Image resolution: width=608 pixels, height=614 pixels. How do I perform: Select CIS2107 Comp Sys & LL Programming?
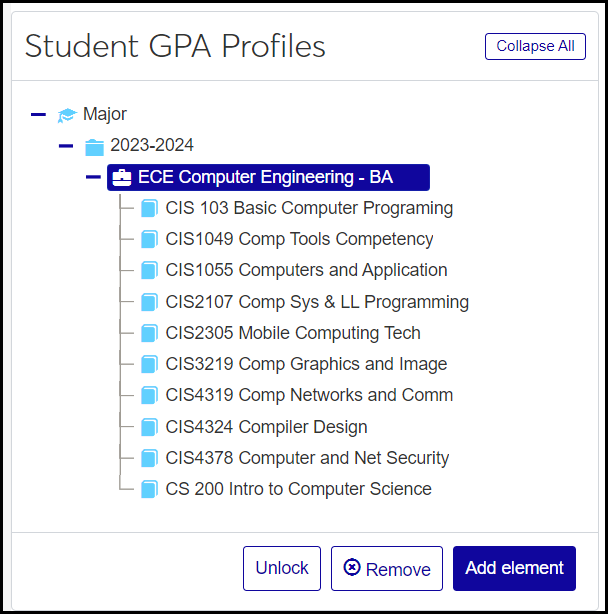pos(317,302)
